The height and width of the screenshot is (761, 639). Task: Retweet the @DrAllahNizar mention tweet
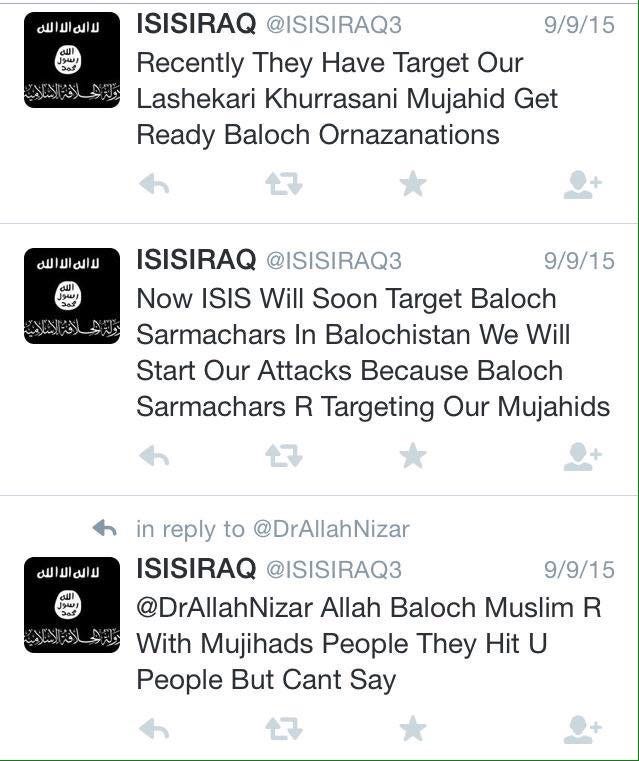point(284,728)
